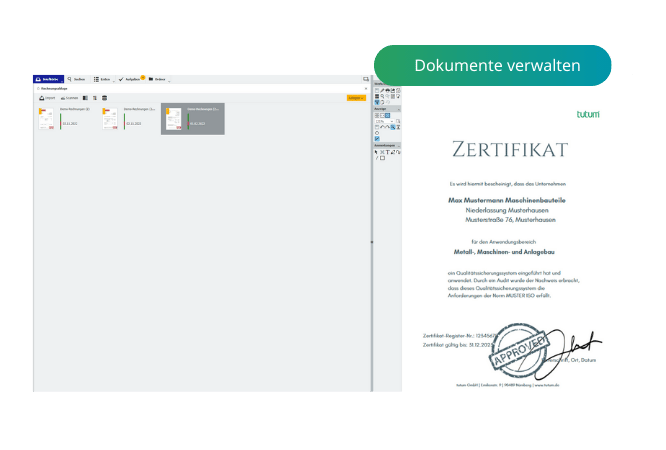666x450 pixels.
Task: Click the orange badge on the Aufgaben tab
Action: click(143, 77)
